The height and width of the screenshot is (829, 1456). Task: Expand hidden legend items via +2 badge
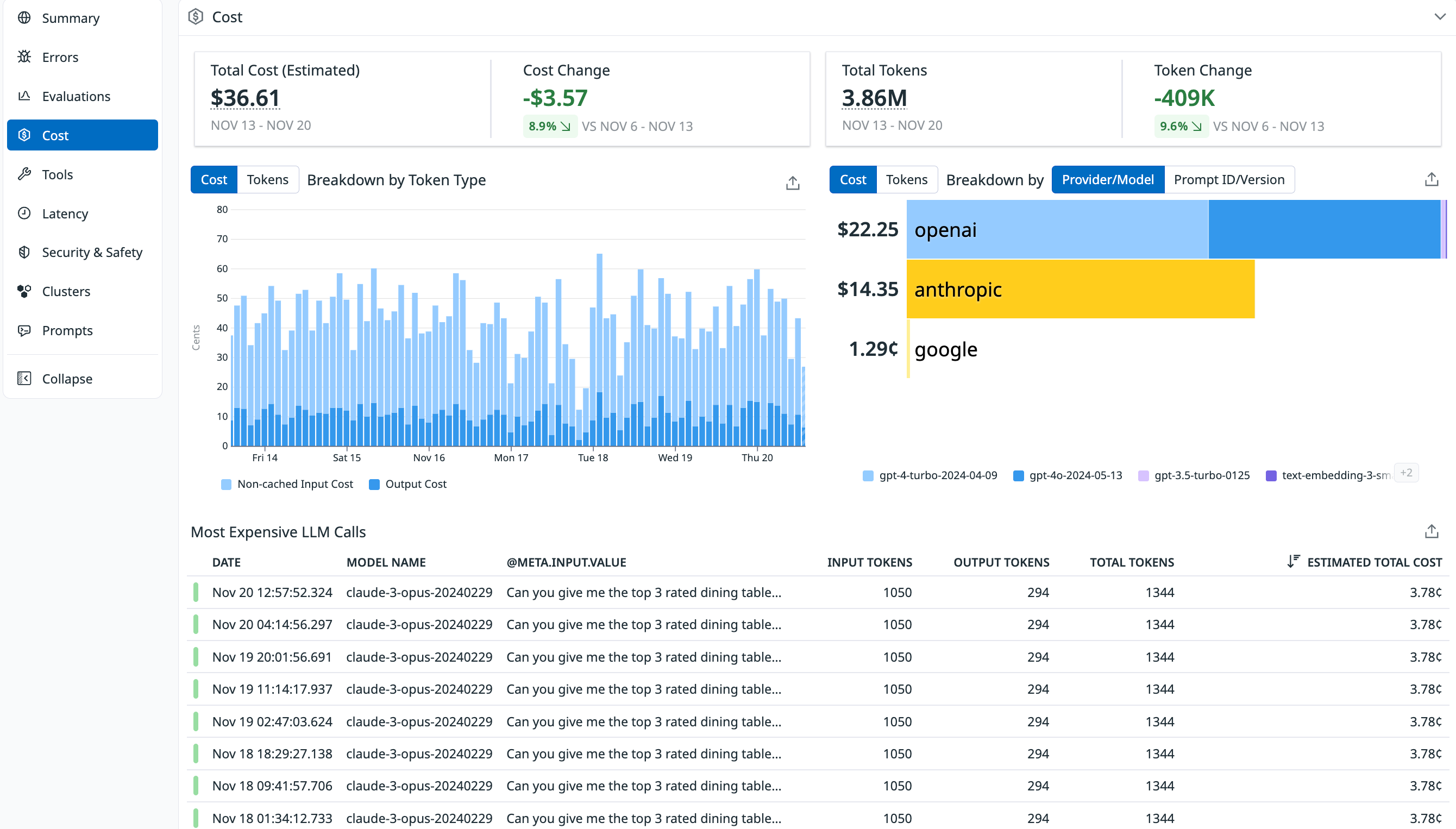(1406, 473)
